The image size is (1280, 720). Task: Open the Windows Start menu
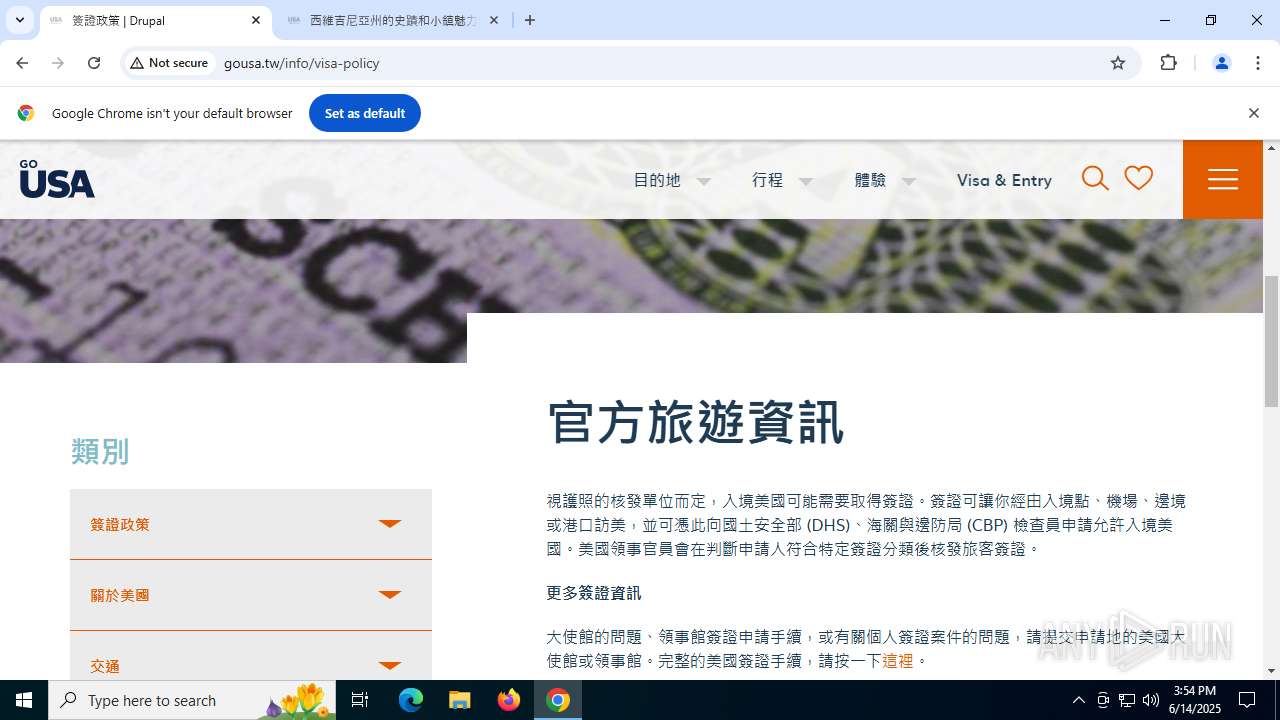click(x=24, y=700)
